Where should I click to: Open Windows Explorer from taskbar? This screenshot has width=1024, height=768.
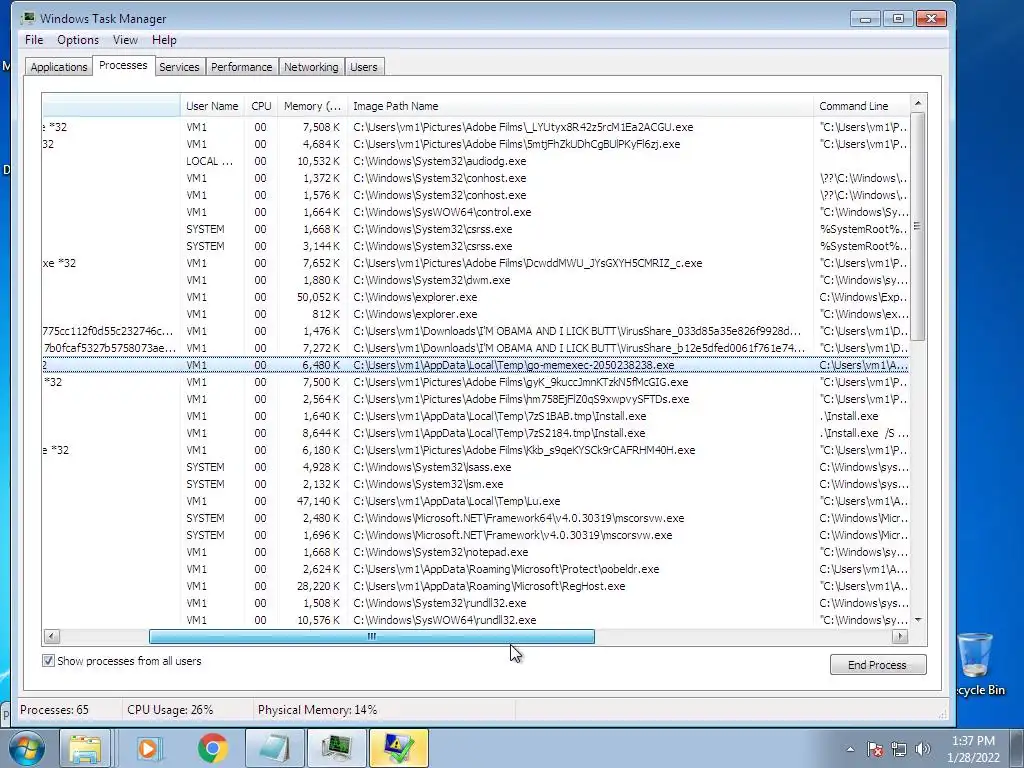coord(85,748)
